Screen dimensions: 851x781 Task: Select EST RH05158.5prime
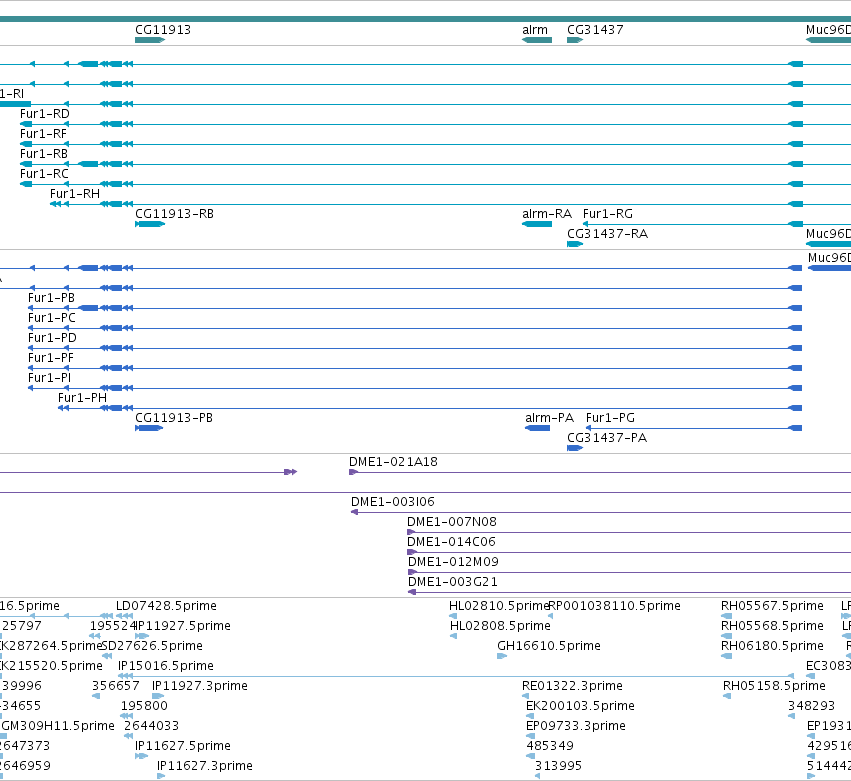[x=774, y=687]
